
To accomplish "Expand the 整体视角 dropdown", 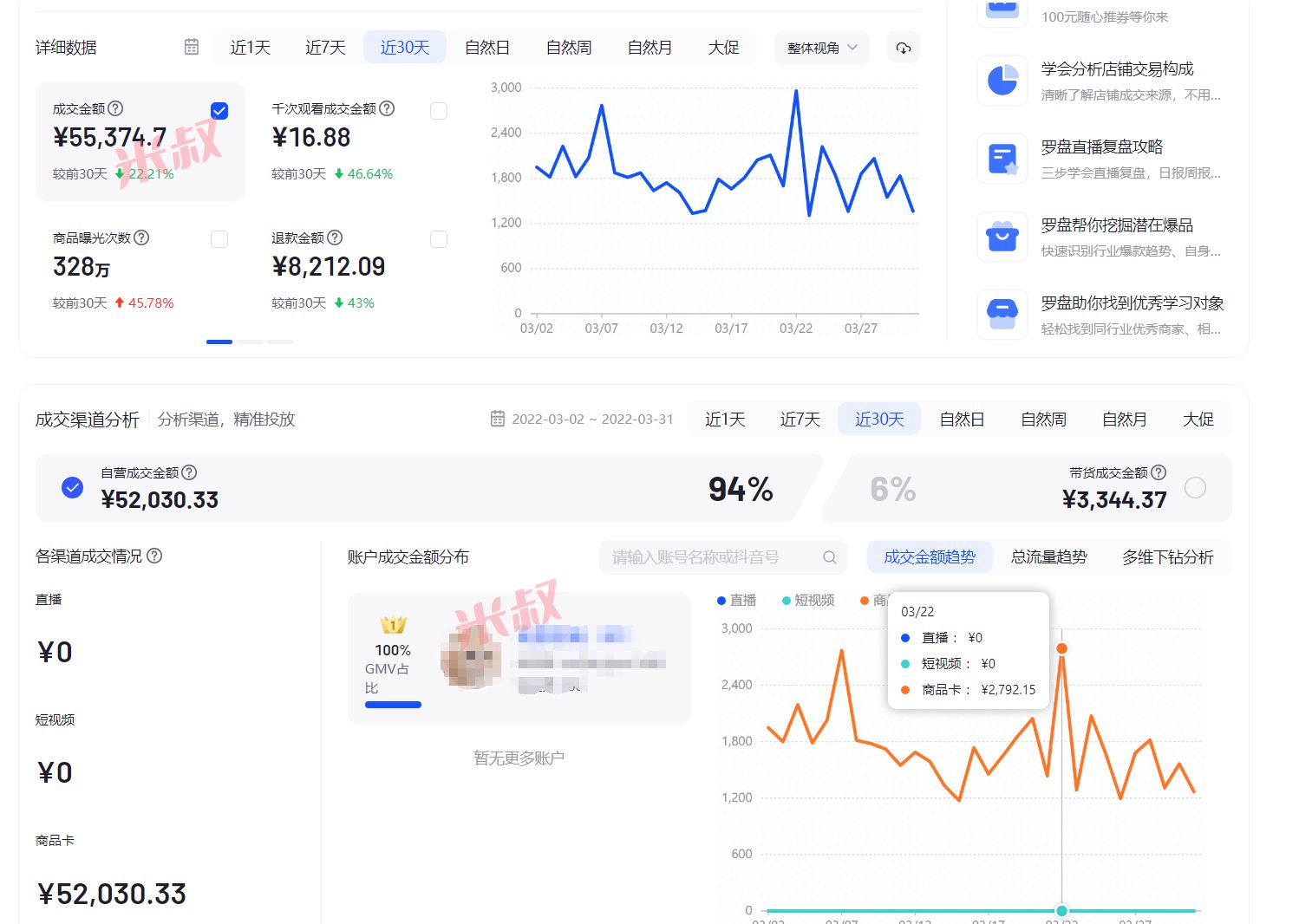I will [x=821, y=48].
